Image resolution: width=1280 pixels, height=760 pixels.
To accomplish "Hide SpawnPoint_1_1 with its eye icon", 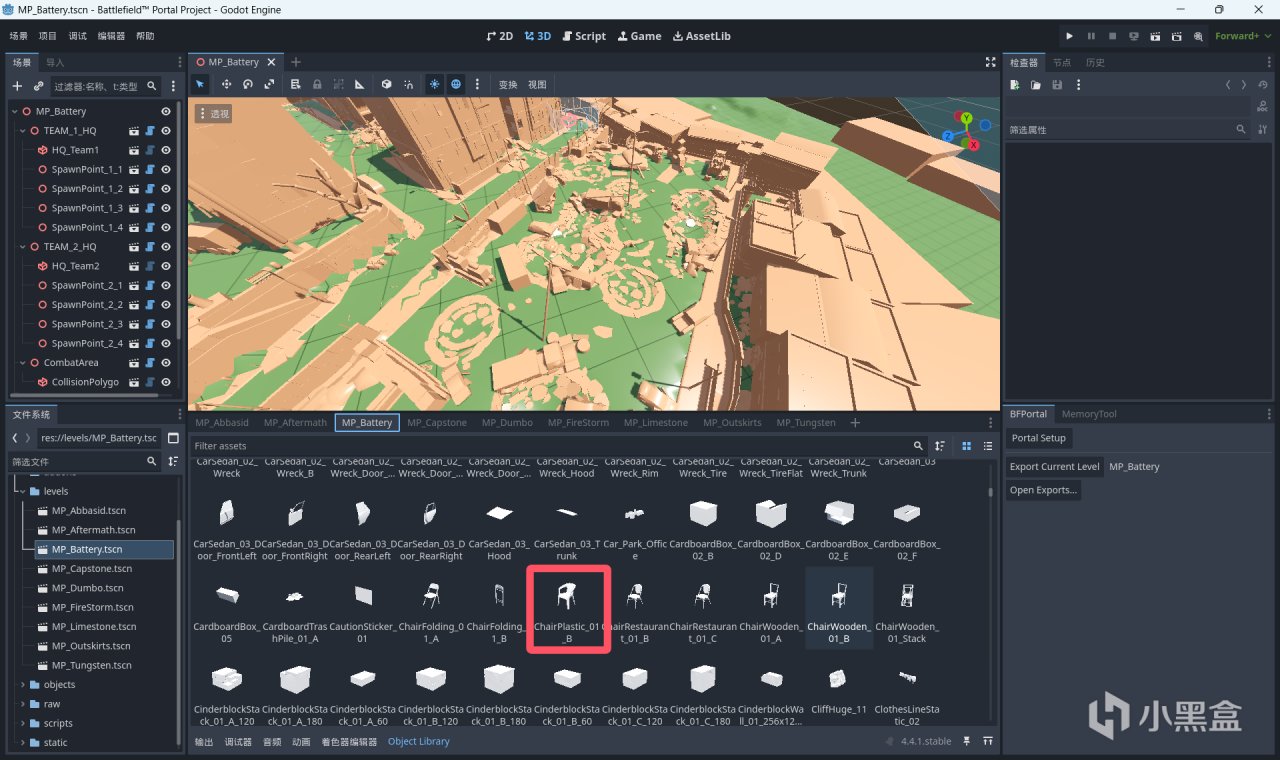I will [166, 169].
